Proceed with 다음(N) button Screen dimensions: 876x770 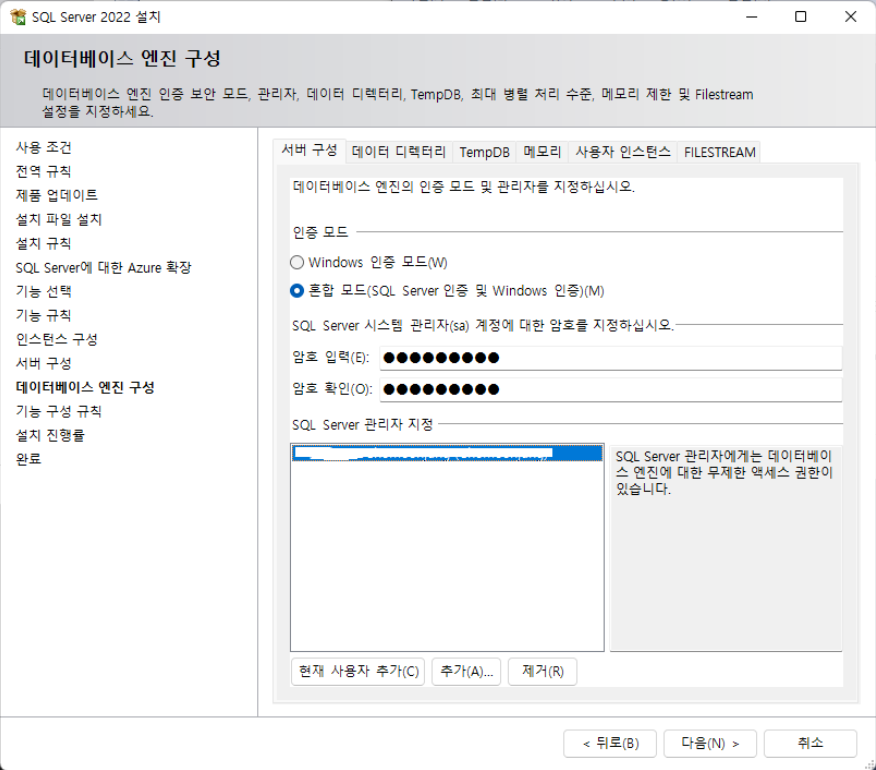tap(710, 743)
